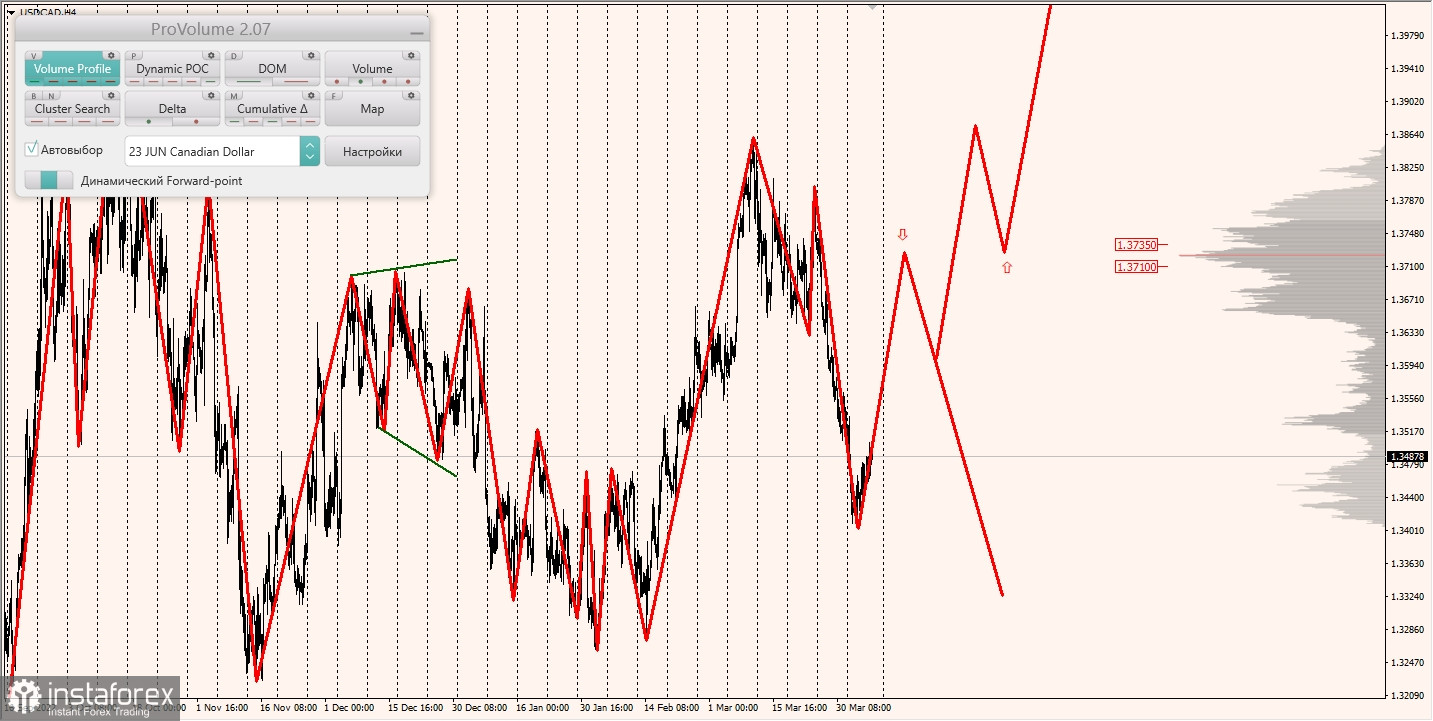Open Volume Profile settings gear
The height and width of the screenshot is (721, 1433).
tap(111, 55)
